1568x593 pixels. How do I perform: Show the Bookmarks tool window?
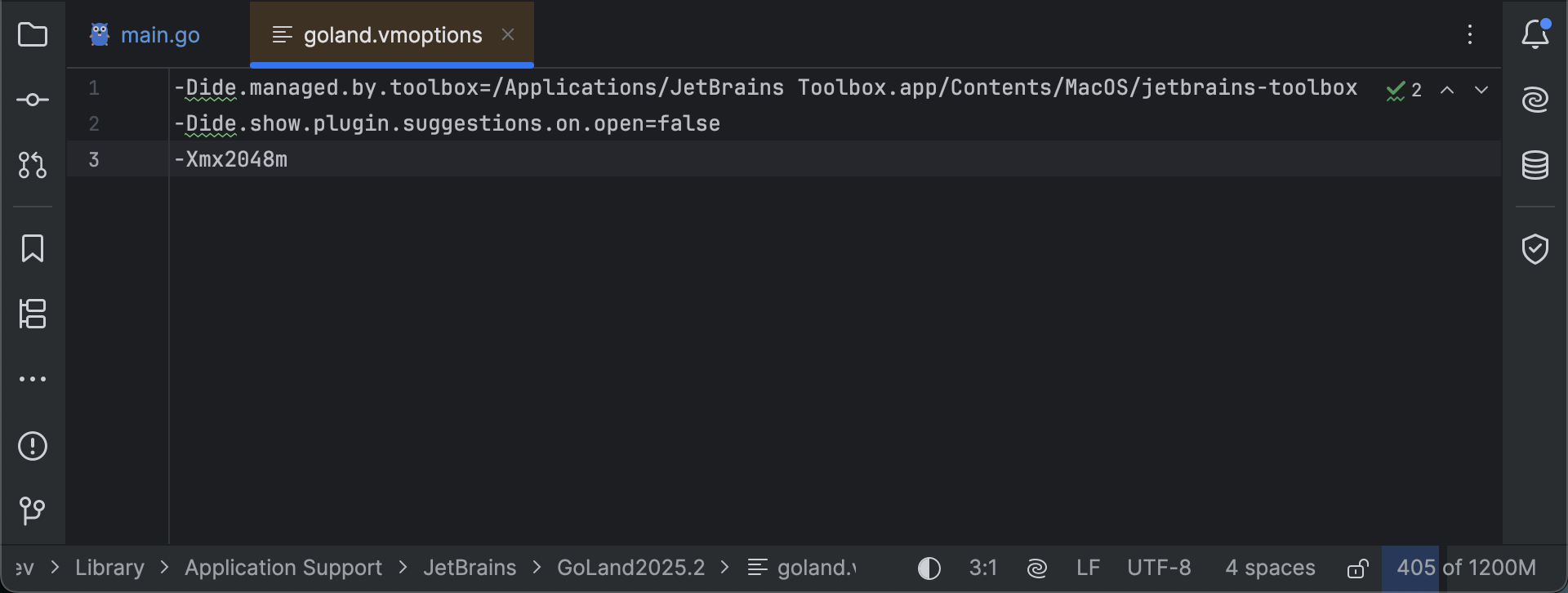[x=33, y=248]
